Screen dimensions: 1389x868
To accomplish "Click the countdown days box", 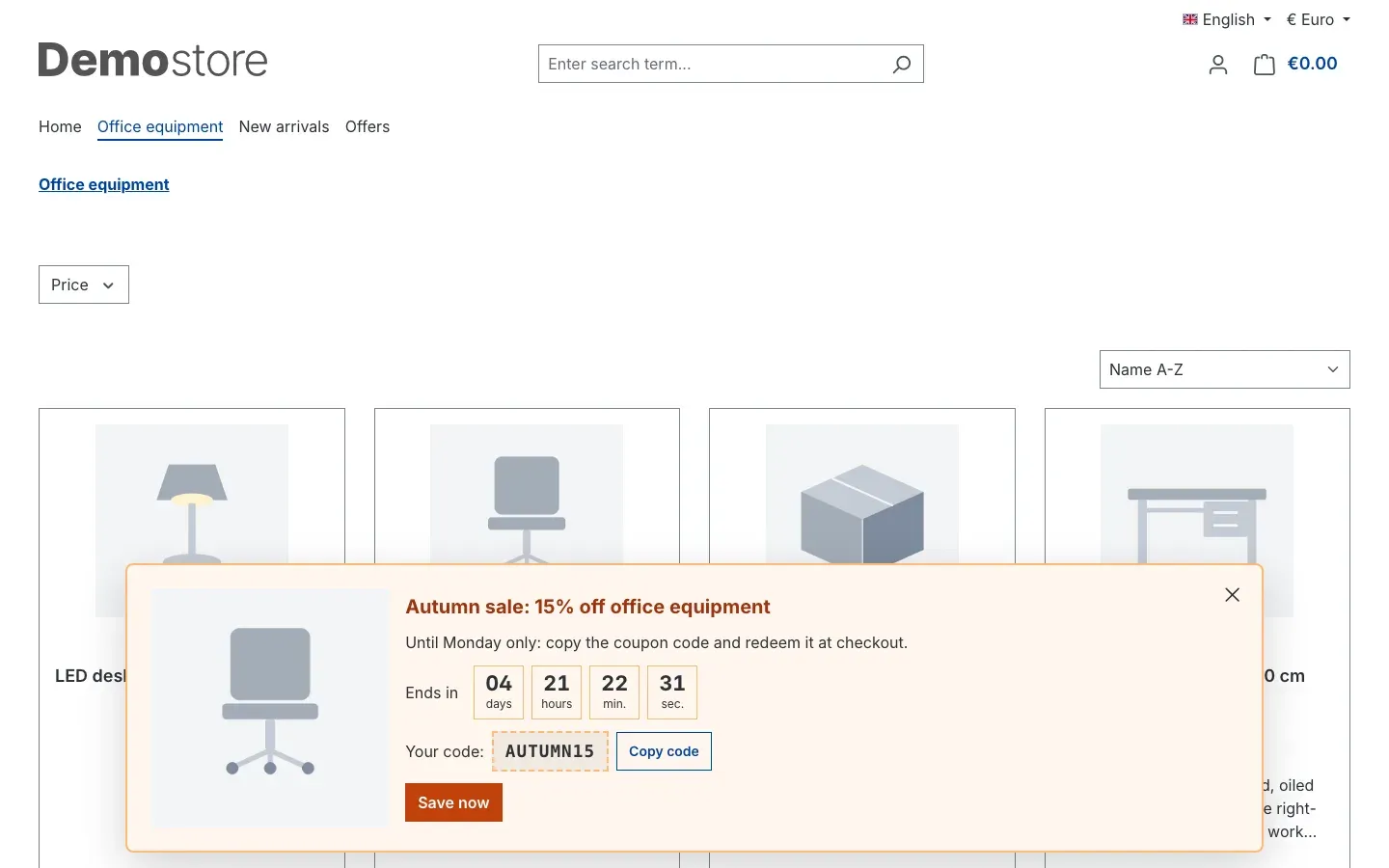I will (499, 692).
